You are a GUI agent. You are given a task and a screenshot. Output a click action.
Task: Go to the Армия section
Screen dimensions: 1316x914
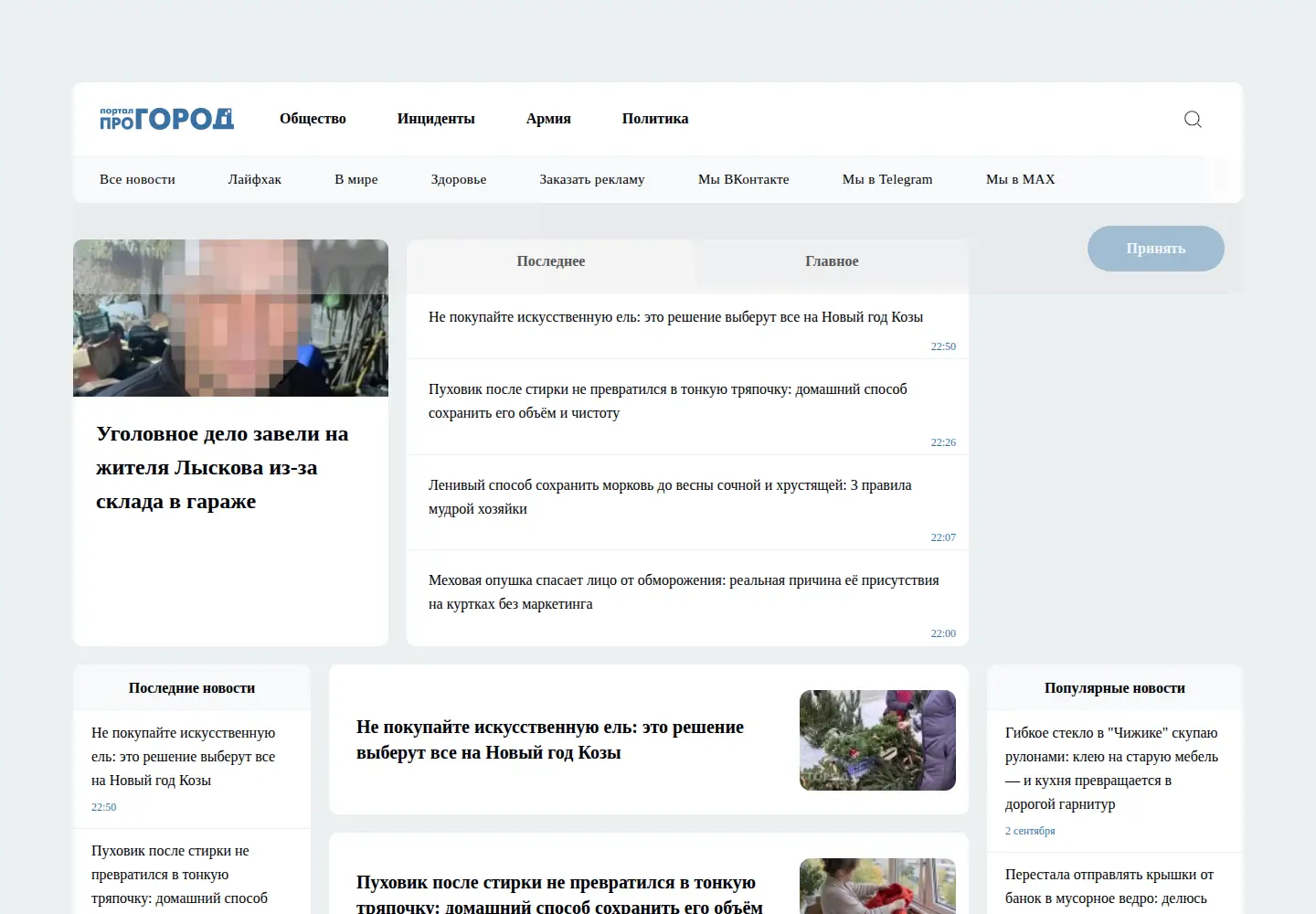(x=548, y=119)
